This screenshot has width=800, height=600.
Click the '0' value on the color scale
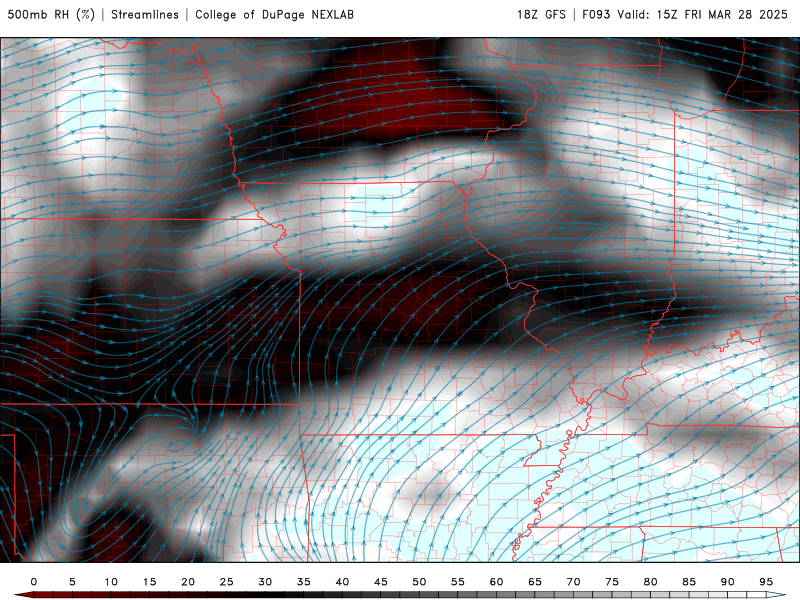(34, 582)
